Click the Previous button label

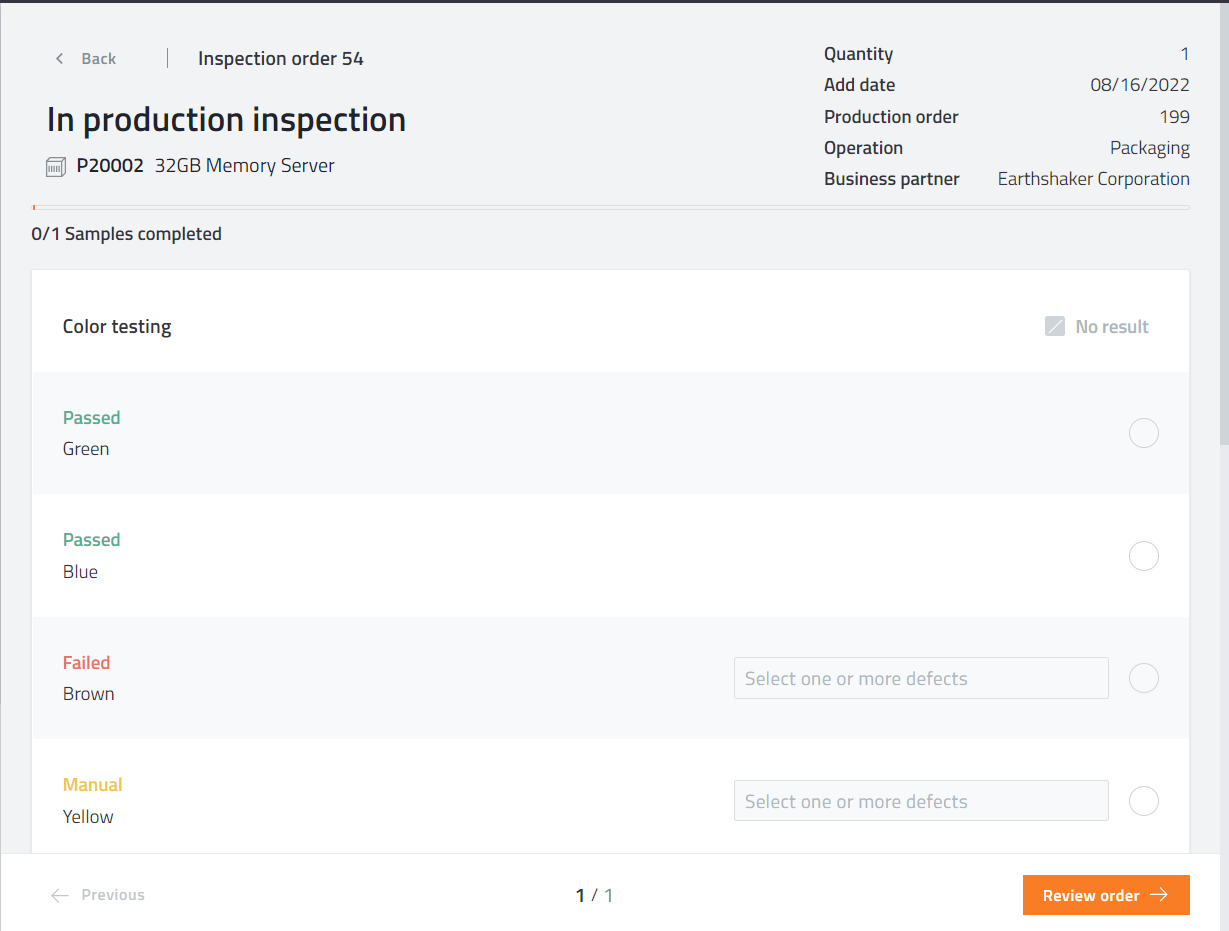tap(113, 895)
